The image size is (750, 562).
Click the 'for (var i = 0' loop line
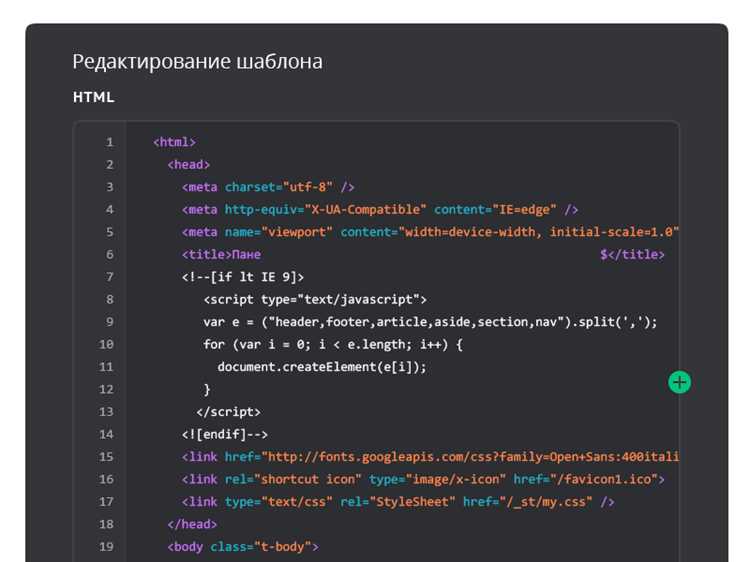click(333, 344)
